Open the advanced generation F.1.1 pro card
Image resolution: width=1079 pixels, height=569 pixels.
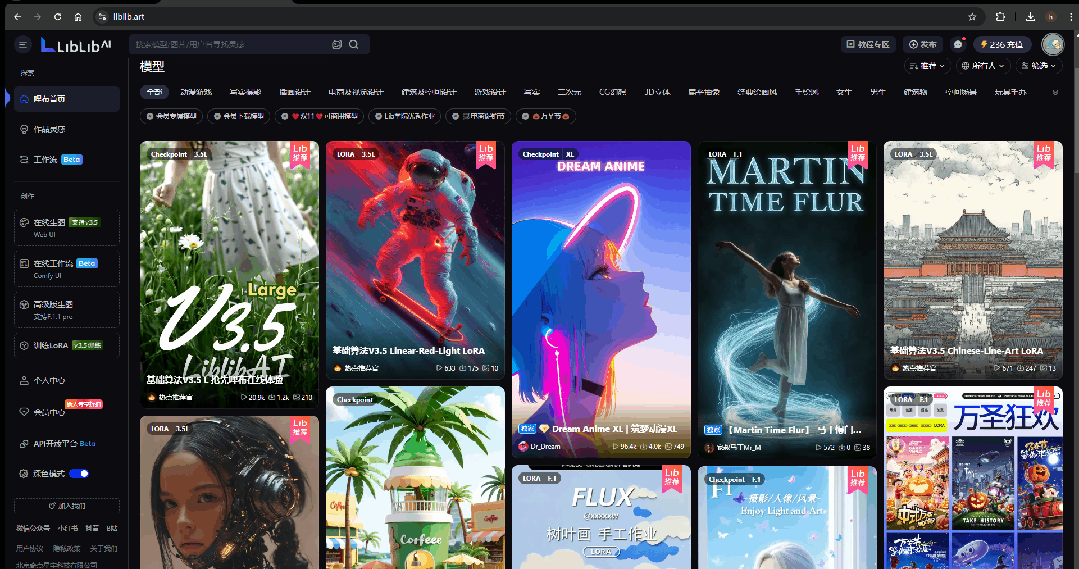click(67, 310)
